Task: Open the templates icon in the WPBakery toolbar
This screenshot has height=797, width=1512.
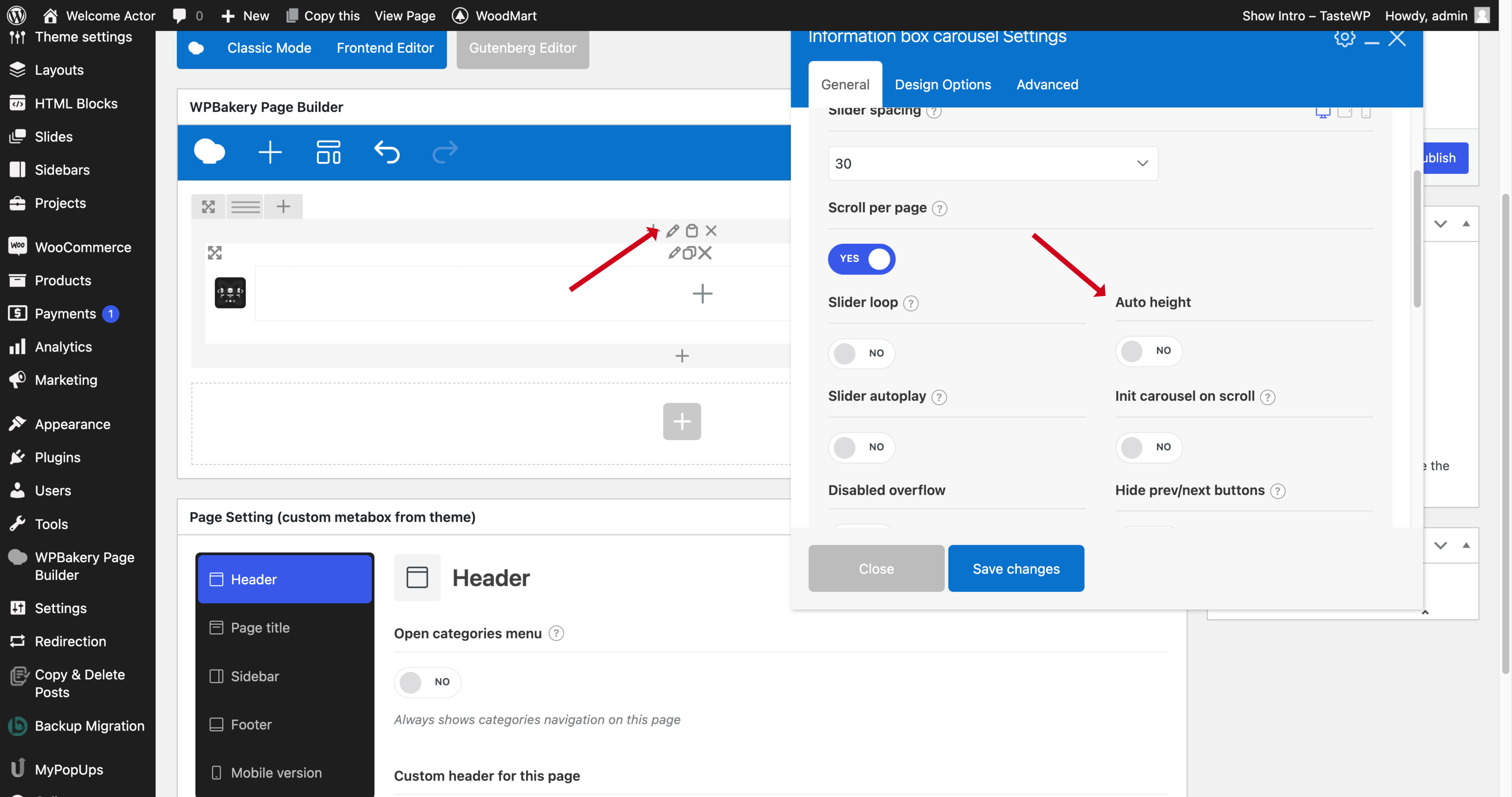Action: (x=329, y=152)
